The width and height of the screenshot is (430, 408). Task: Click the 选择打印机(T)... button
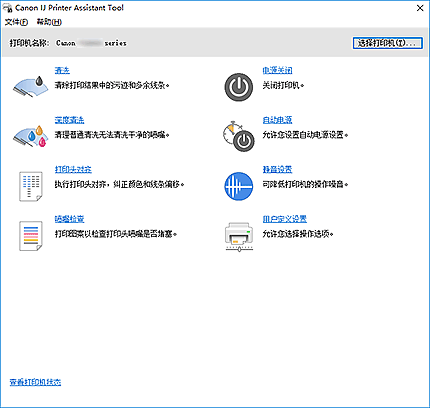click(x=388, y=43)
